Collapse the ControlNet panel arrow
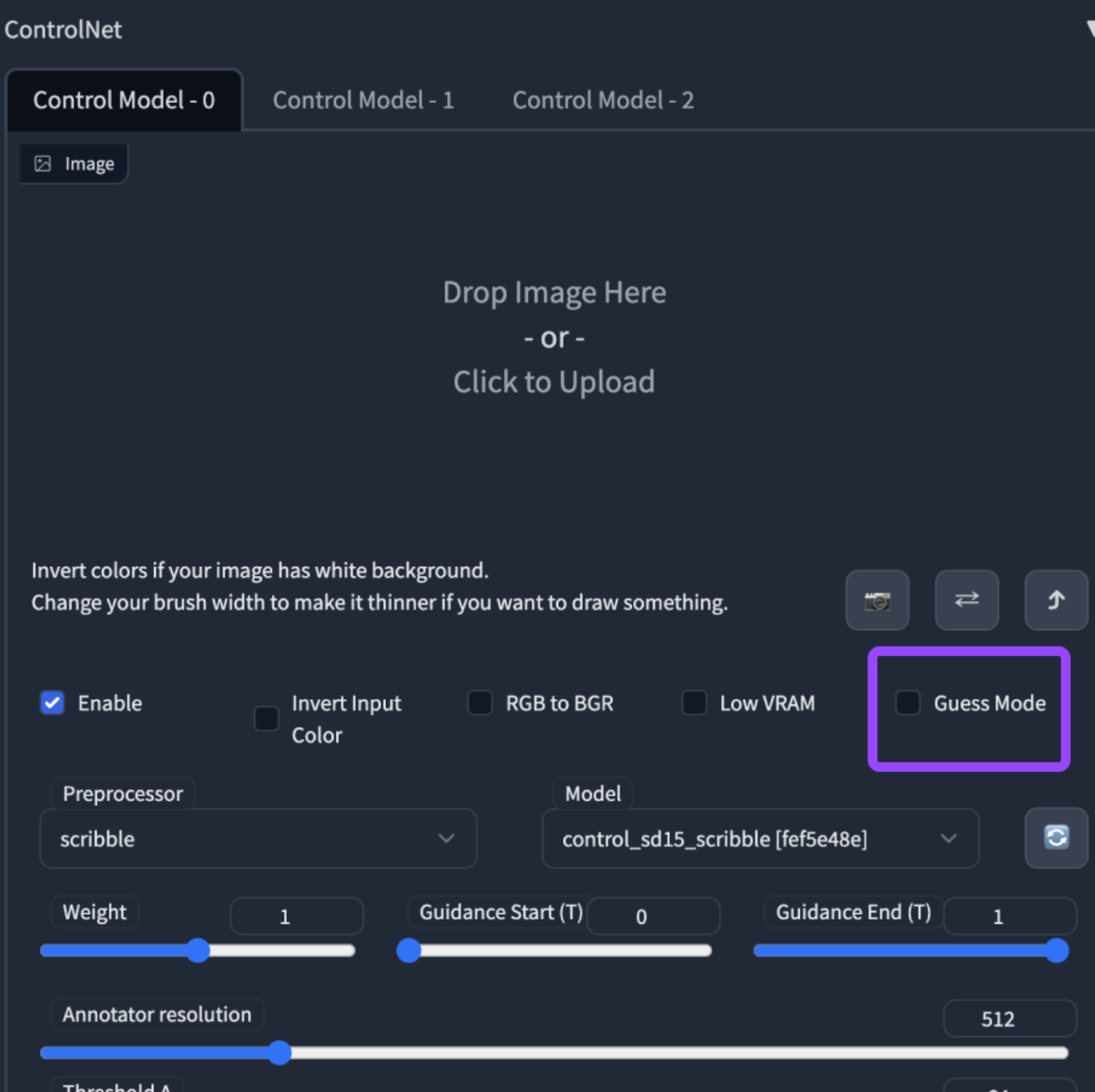Image resolution: width=1095 pixels, height=1092 pixels. point(1090,29)
